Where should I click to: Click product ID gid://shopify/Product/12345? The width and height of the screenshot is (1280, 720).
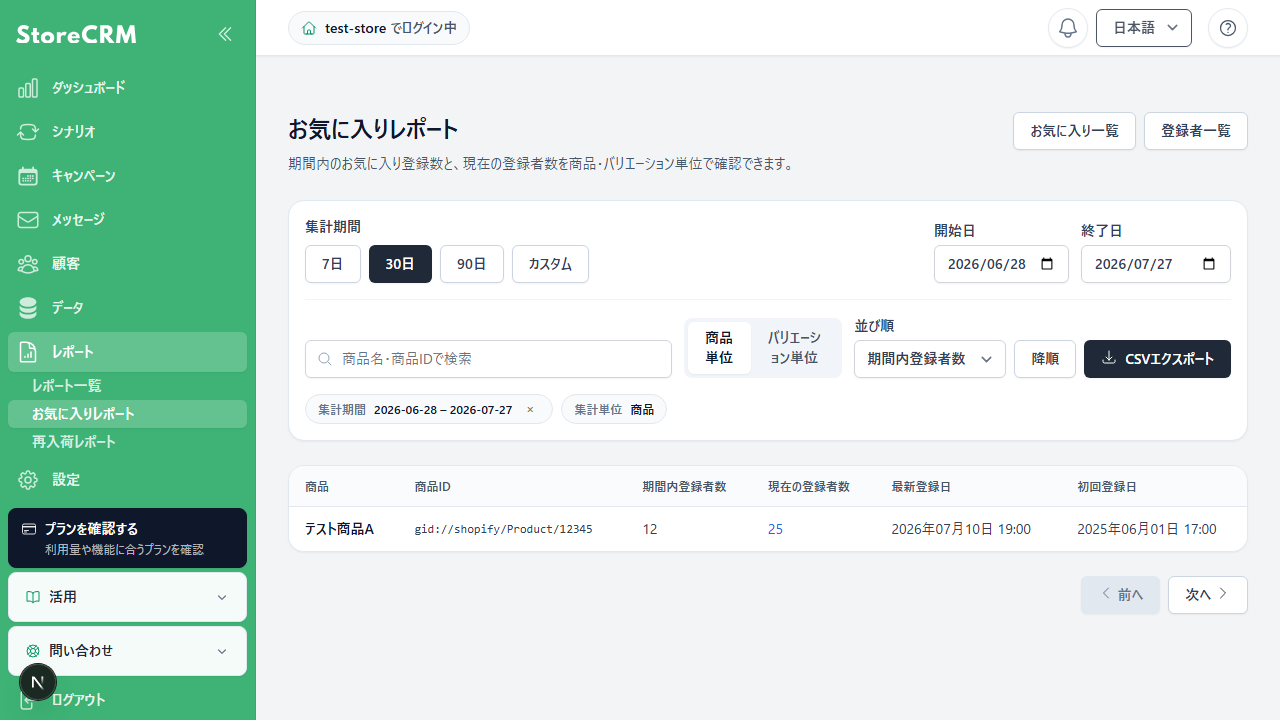coord(503,529)
